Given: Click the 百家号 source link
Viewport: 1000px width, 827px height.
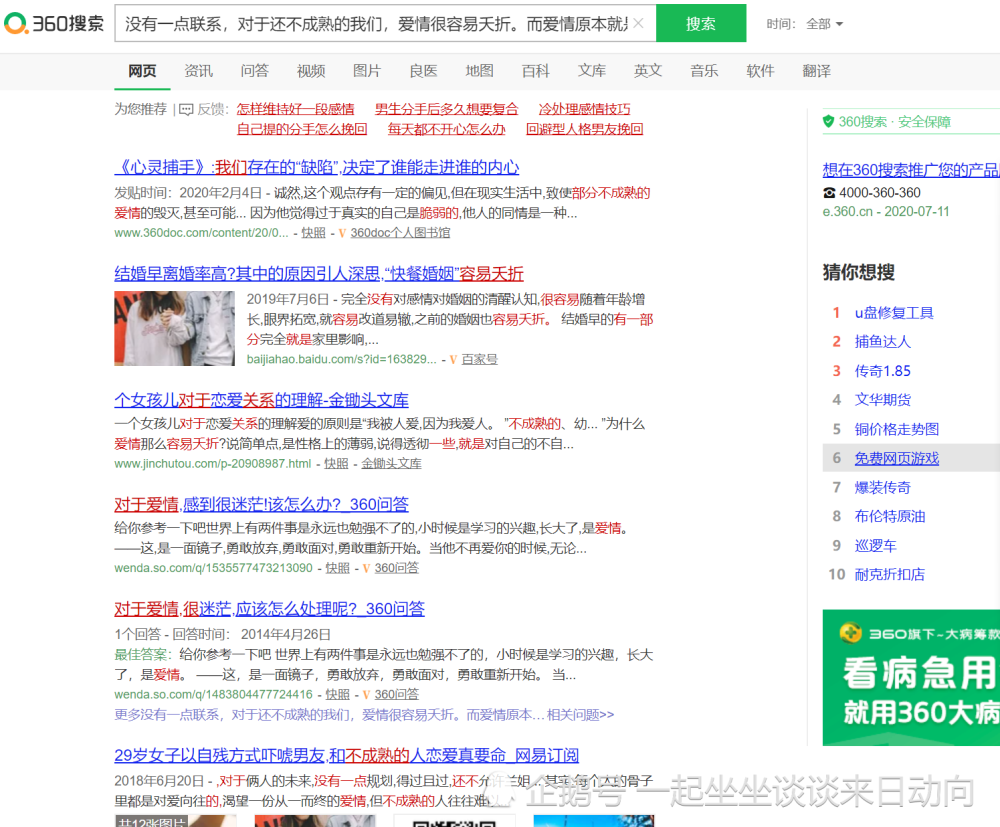Looking at the screenshot, I should (x=479, y=359).
